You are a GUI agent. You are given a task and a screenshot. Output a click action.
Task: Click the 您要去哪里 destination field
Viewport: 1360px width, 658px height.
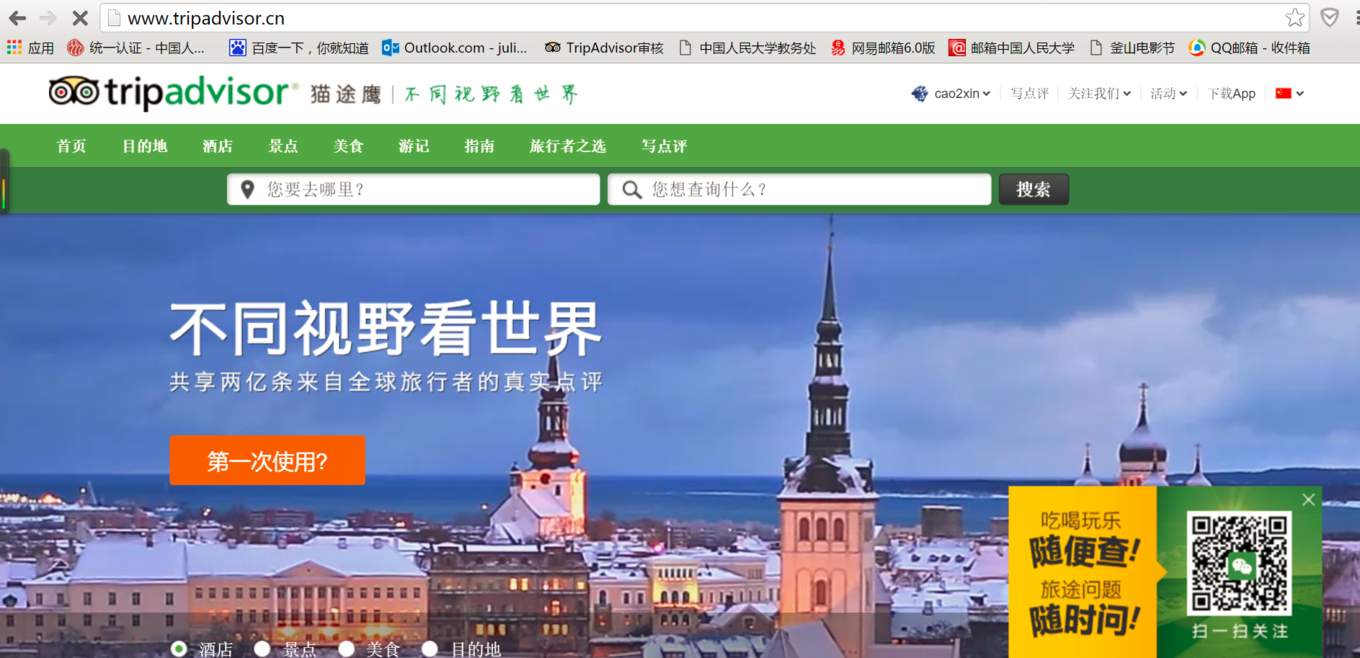(413, 189)
